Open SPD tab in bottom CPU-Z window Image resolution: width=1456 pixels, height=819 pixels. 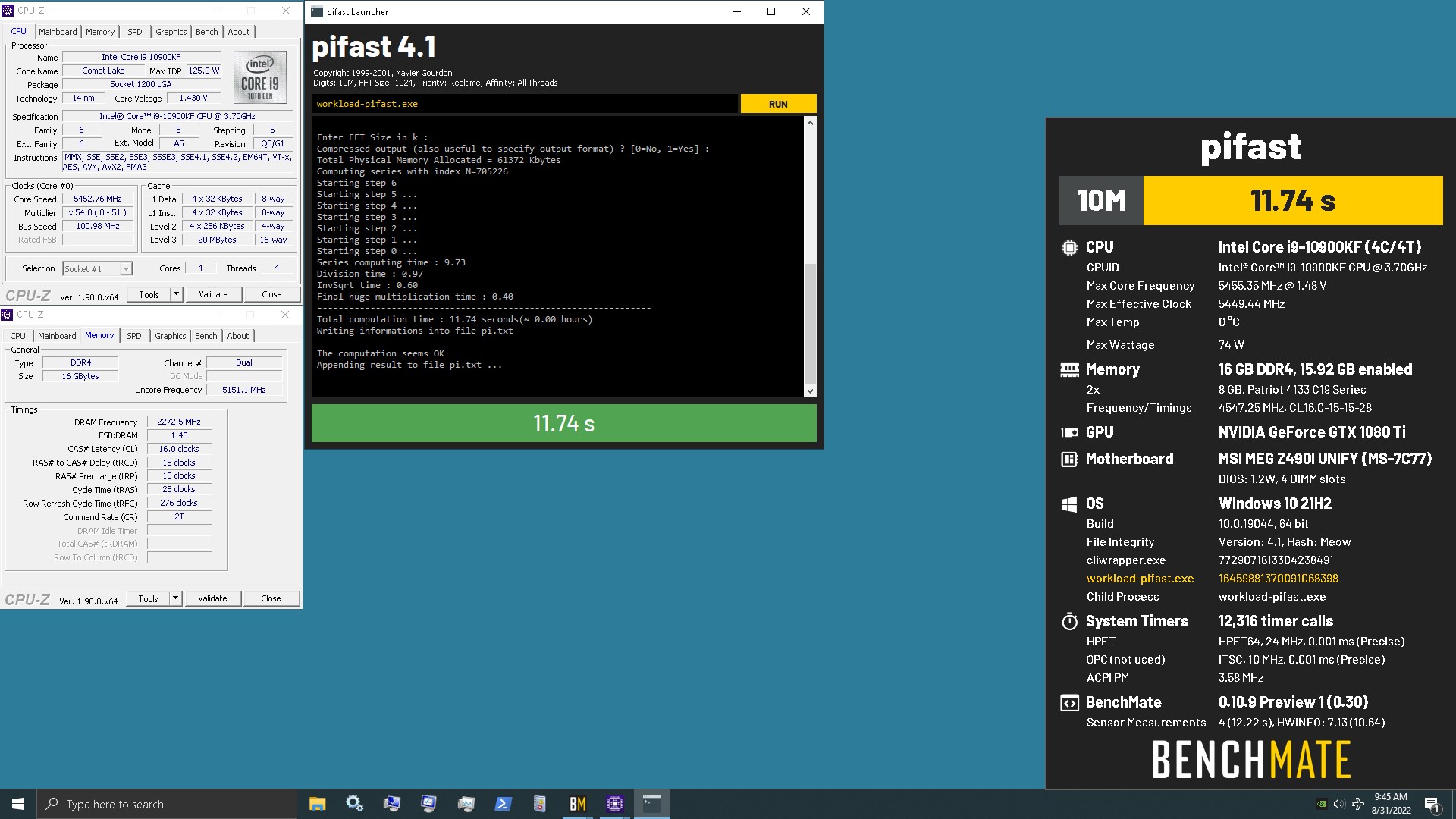134,336
